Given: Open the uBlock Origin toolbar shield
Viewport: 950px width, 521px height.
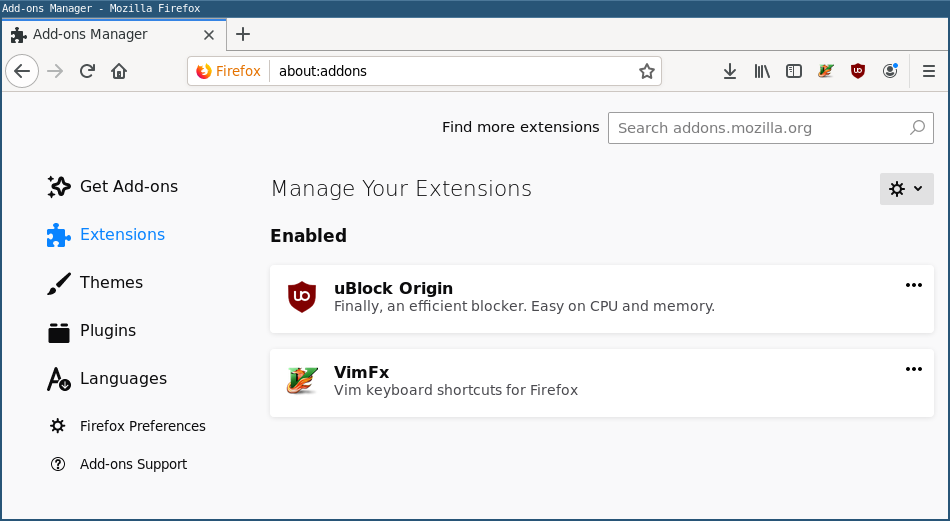Looking at the screenshot, I should tap(858, 71).
